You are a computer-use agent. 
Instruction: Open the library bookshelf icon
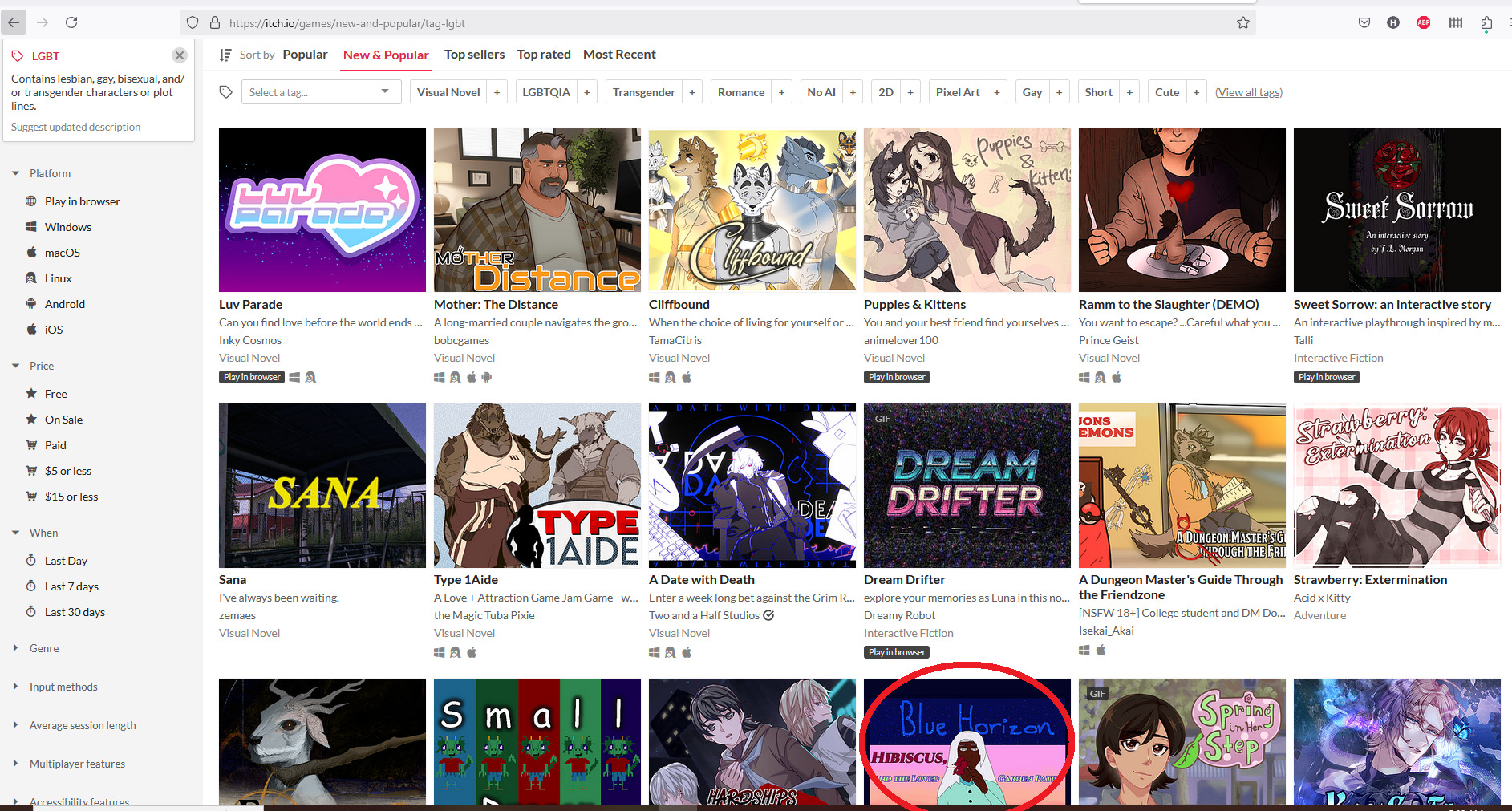[x=1455, y=22]
